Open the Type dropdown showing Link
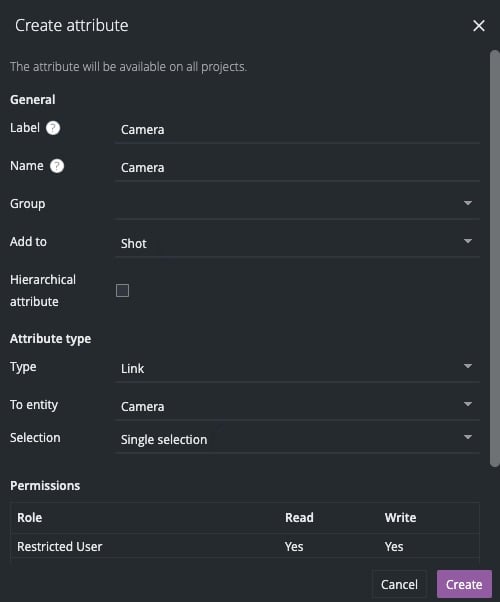The height and width of the screenshot is (602, 500). click(297, 367)
